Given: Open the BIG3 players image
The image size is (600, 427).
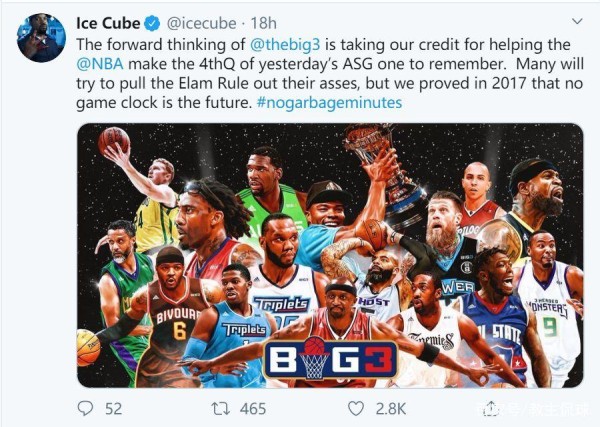Looking at the screenshot, I should pyautogui.click(x=330, y=256).
